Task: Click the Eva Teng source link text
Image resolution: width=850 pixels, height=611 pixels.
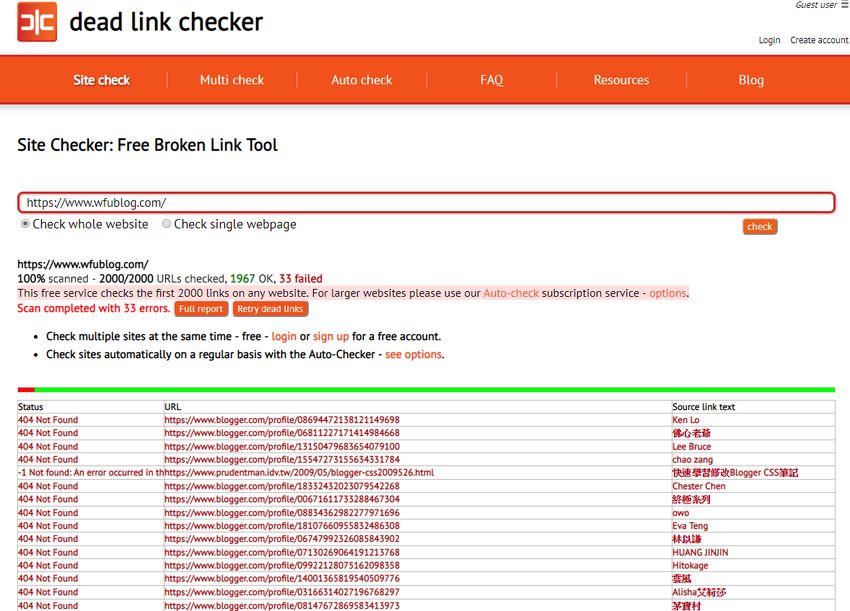Action: pyautogui.click(x=690, y=525)
